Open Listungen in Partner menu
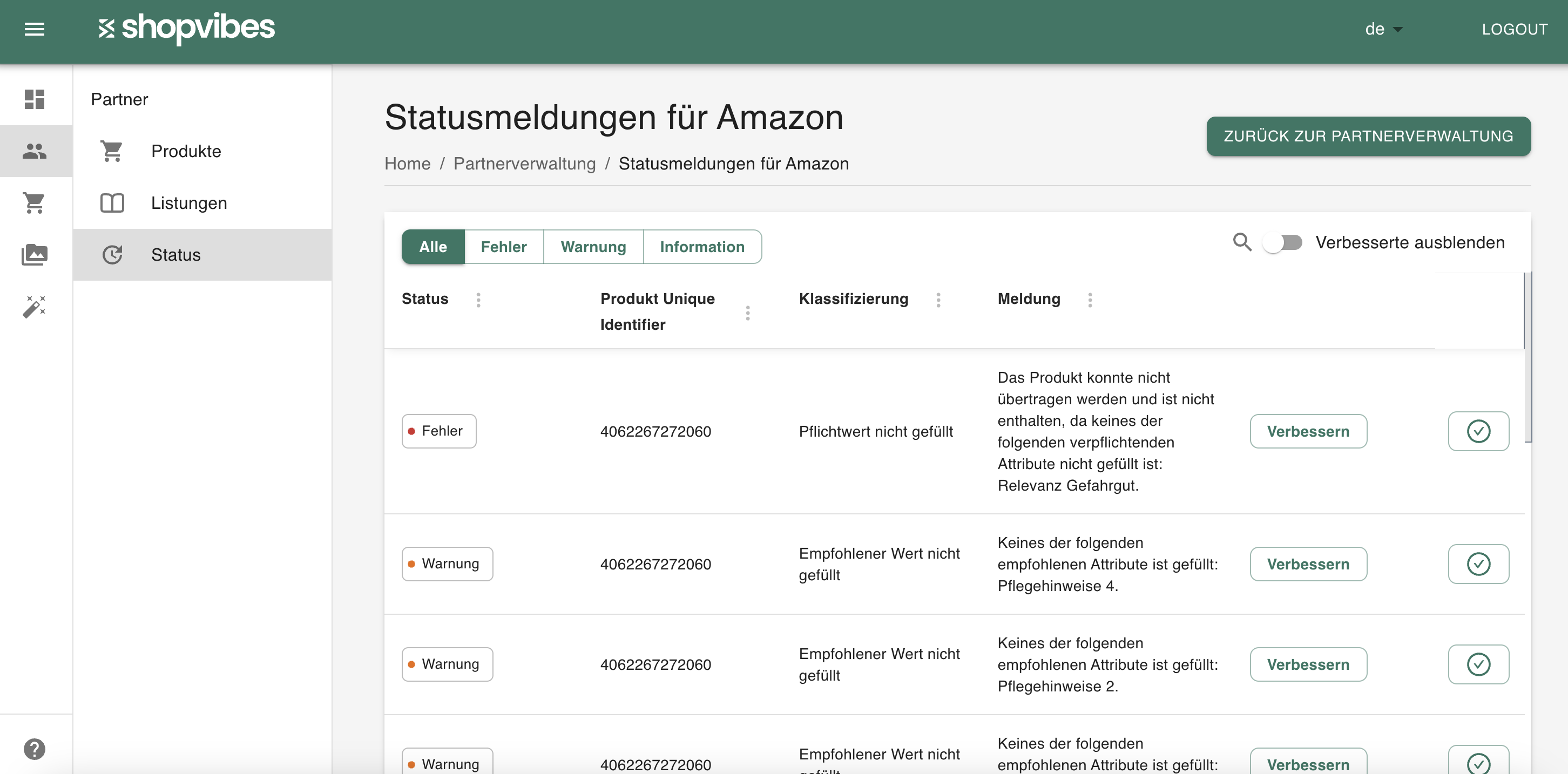The image size is (1568, 774). pyautogui.click(x=202, y=202)
